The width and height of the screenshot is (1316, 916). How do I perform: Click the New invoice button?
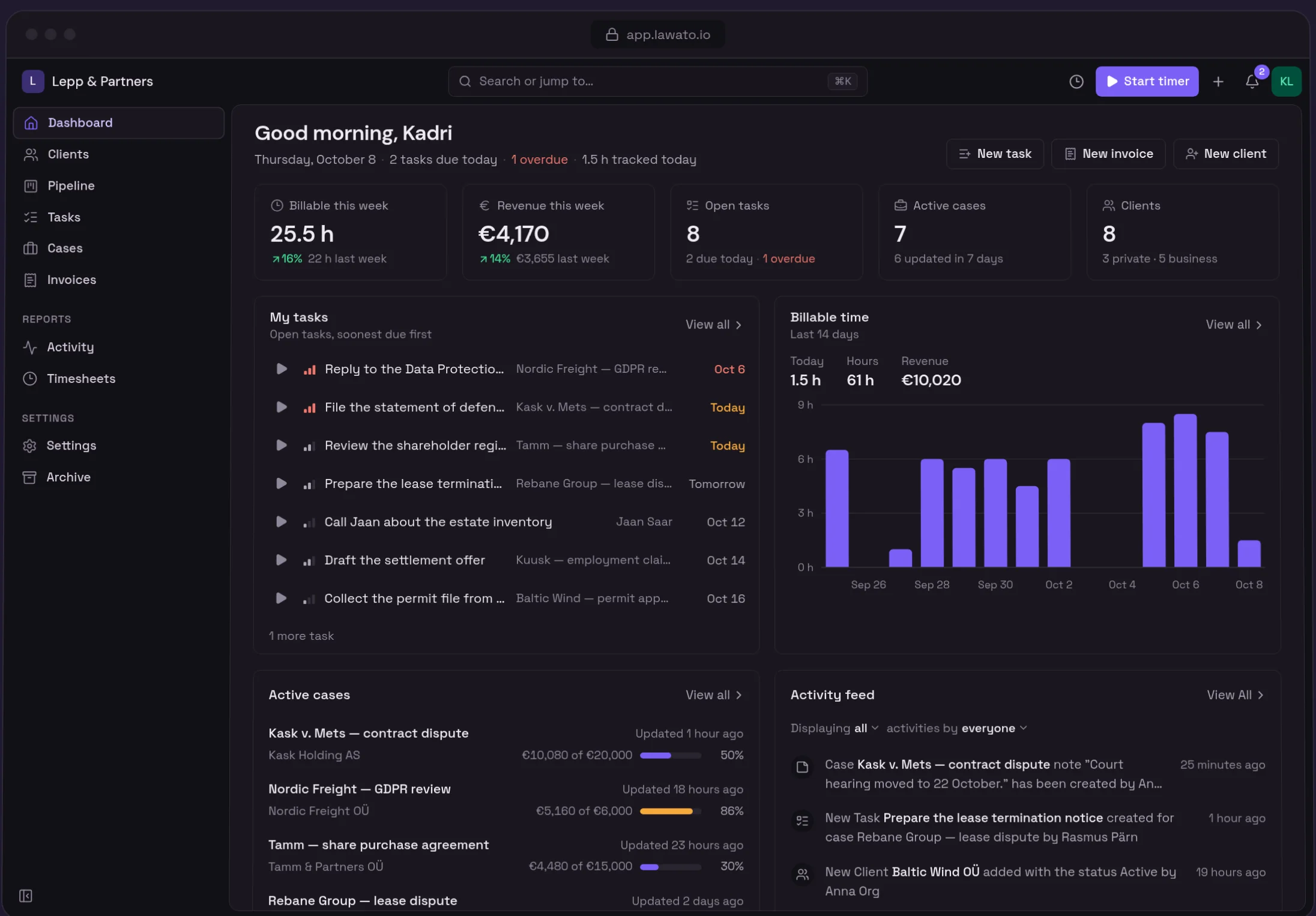click(x=1108, y=154)
